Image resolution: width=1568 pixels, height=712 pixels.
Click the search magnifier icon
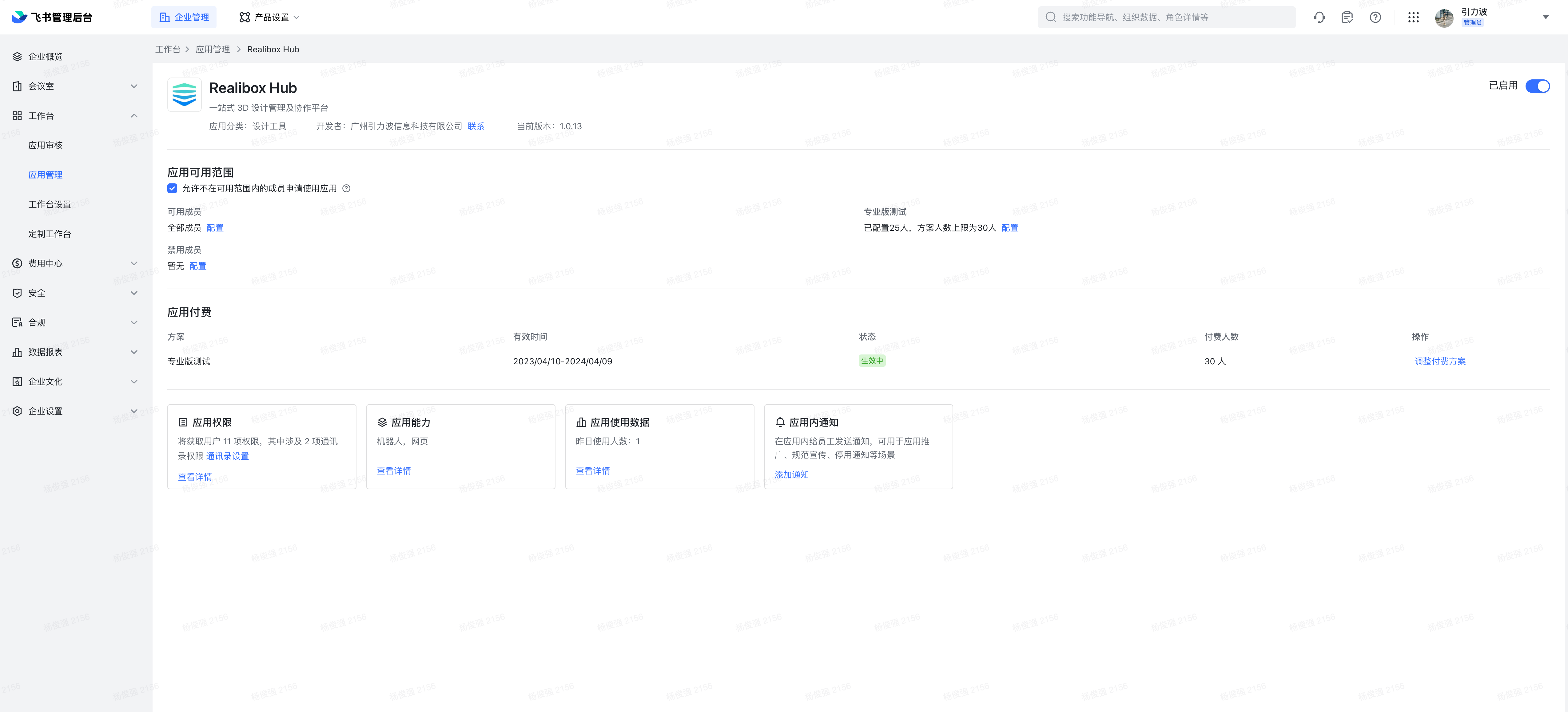point(1051,17)
